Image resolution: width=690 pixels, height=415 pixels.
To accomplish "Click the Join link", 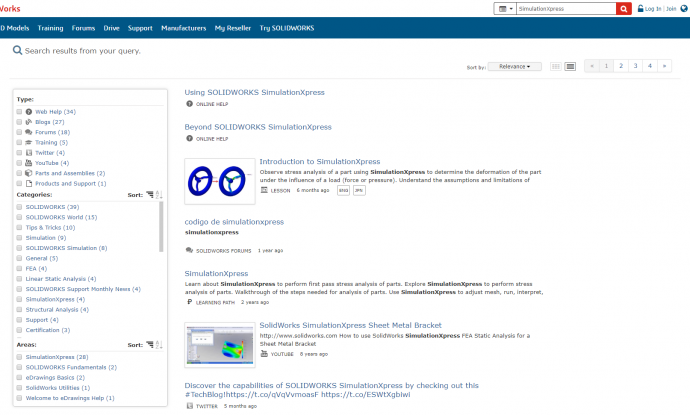I will click(671, 9).
